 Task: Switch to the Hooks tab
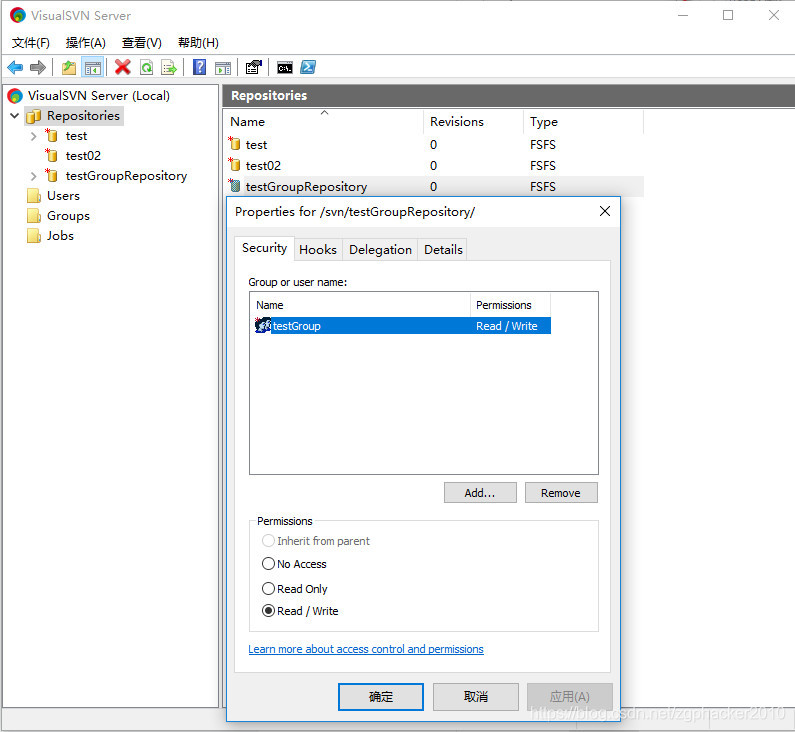point(318,249)
